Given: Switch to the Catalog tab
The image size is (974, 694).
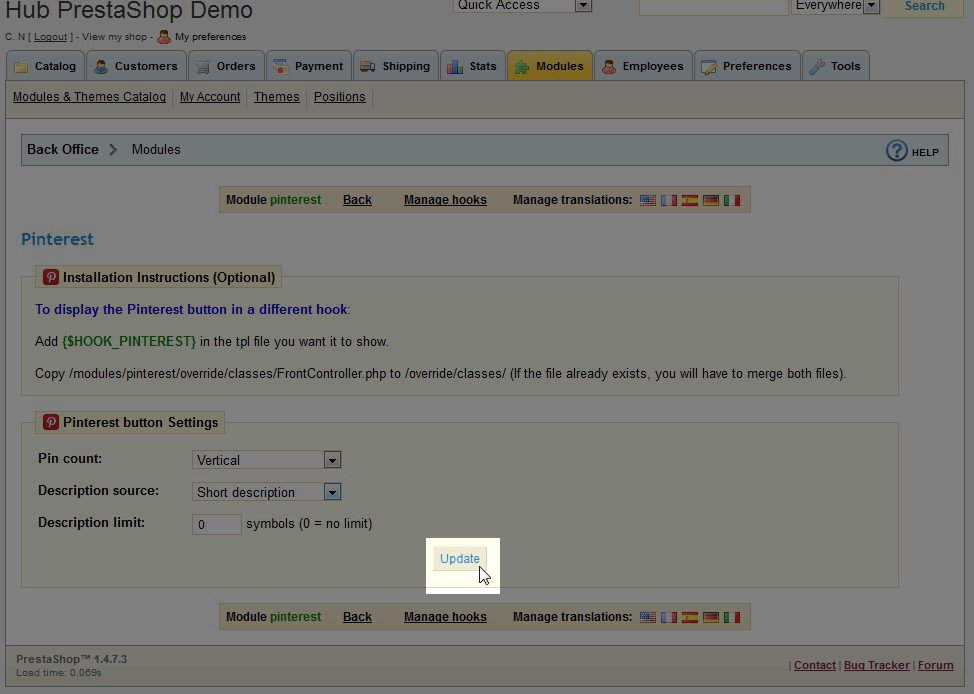Looking at the screenshot, I should tap(45, 66).
